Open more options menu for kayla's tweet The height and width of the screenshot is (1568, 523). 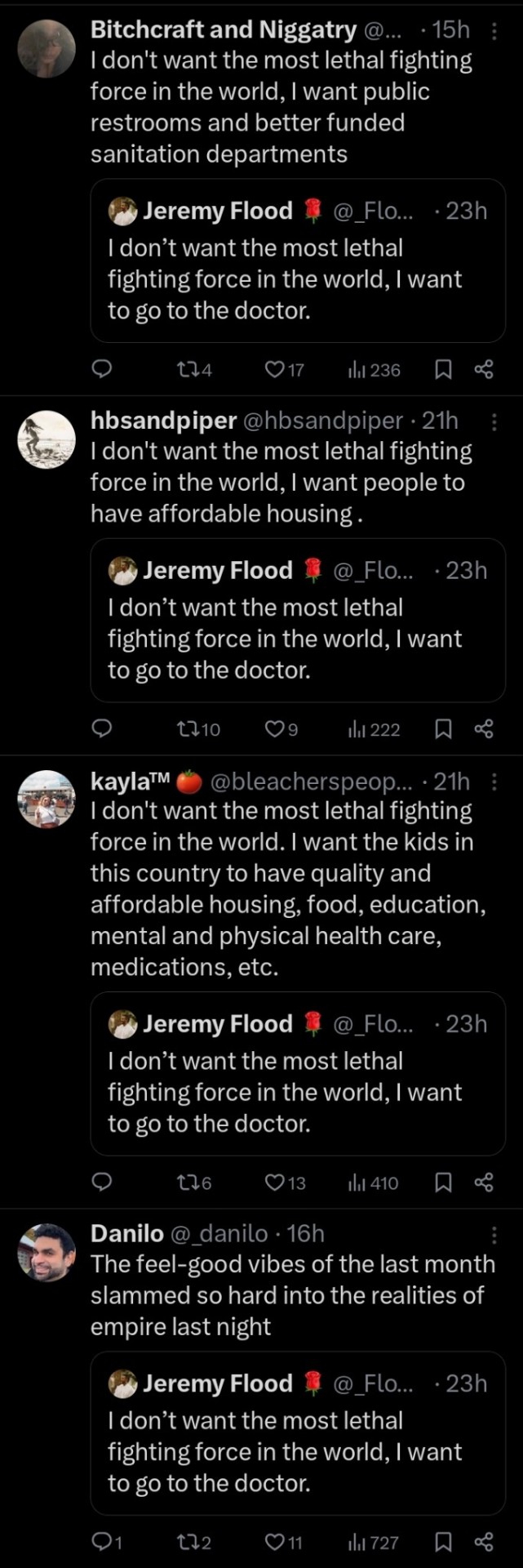pyautogui.click(x=494, y=782)
